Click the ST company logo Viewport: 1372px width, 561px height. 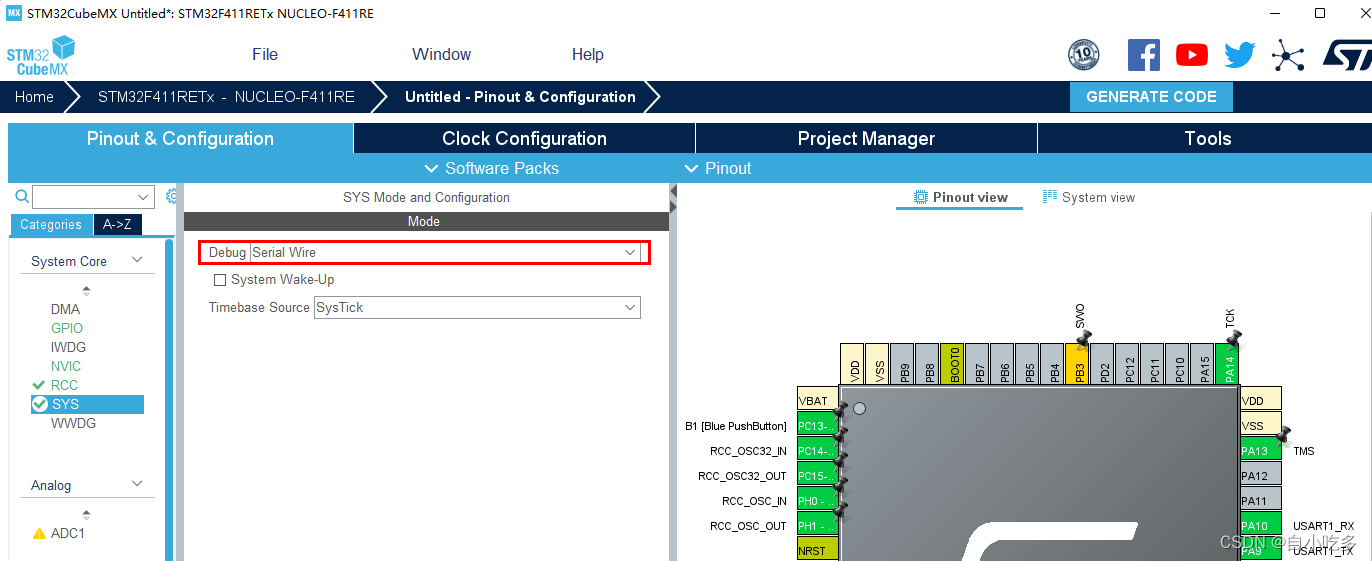click(1347, 55)
